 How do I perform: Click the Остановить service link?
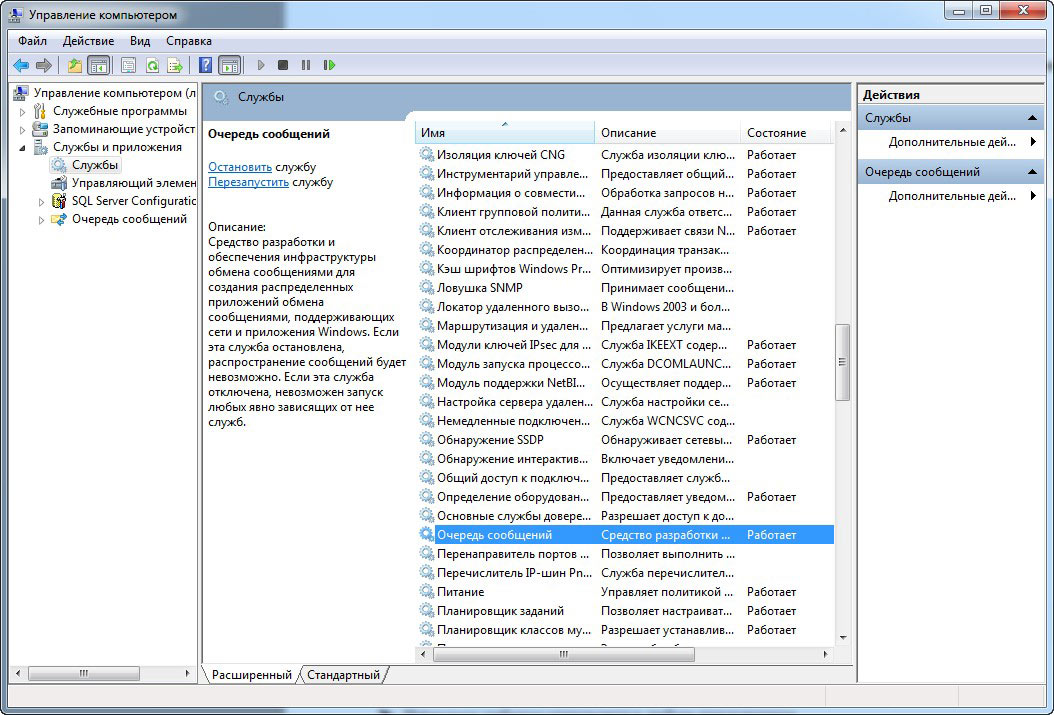click(240, 167)
